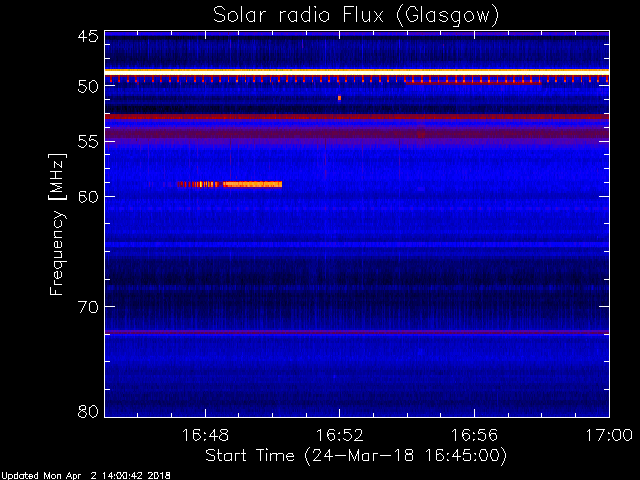Click the '16:52' time axis label
This screenshot has height=480, width=640.
pyautogui.click(x=340, y=435)
